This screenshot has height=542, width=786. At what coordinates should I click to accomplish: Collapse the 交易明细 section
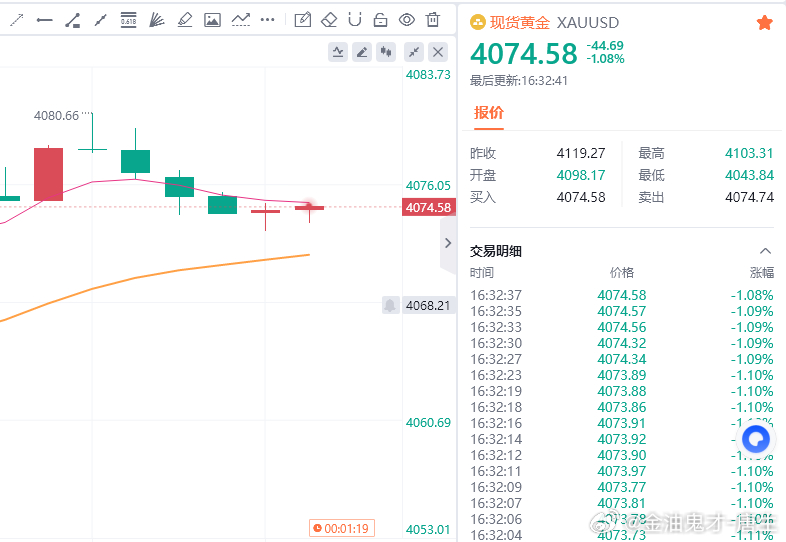pyautogui.click(x=765, y=251)
